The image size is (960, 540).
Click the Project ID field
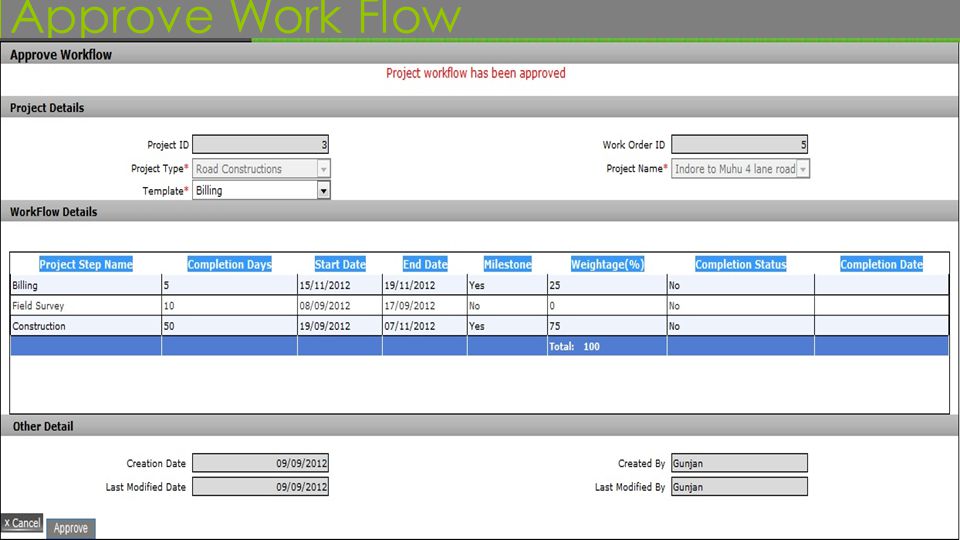tap(260, 144)
